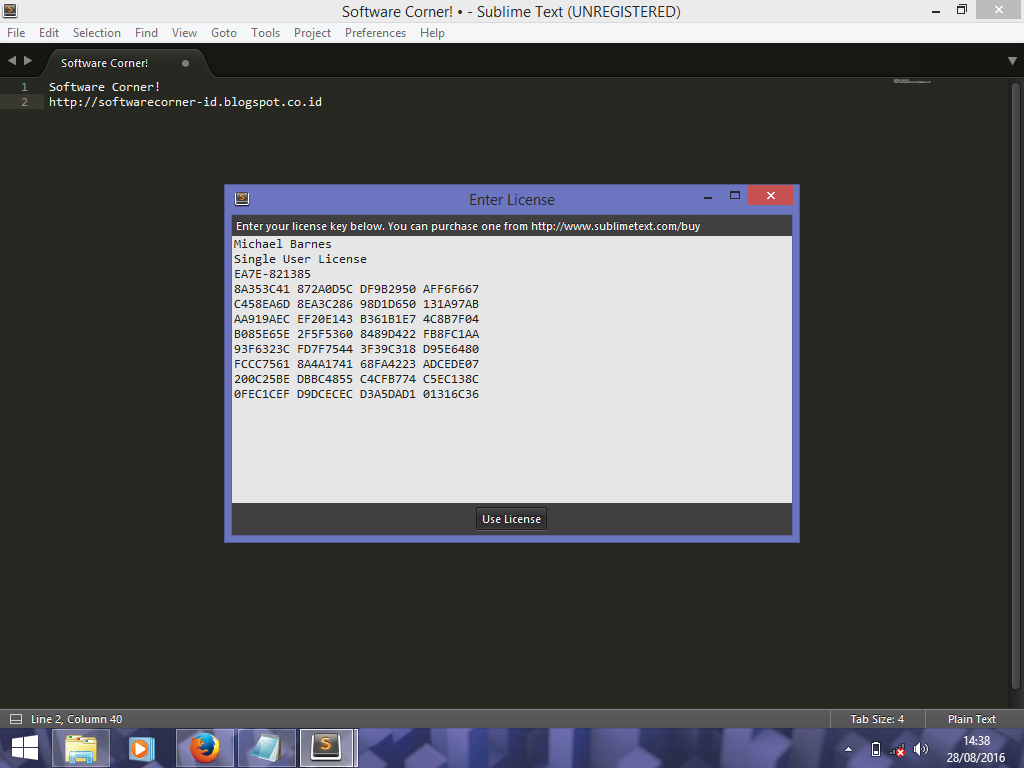Open the Preferences menu
Image resolution: width=1024 pixels, height=768 pixels.
coord(376,33)
